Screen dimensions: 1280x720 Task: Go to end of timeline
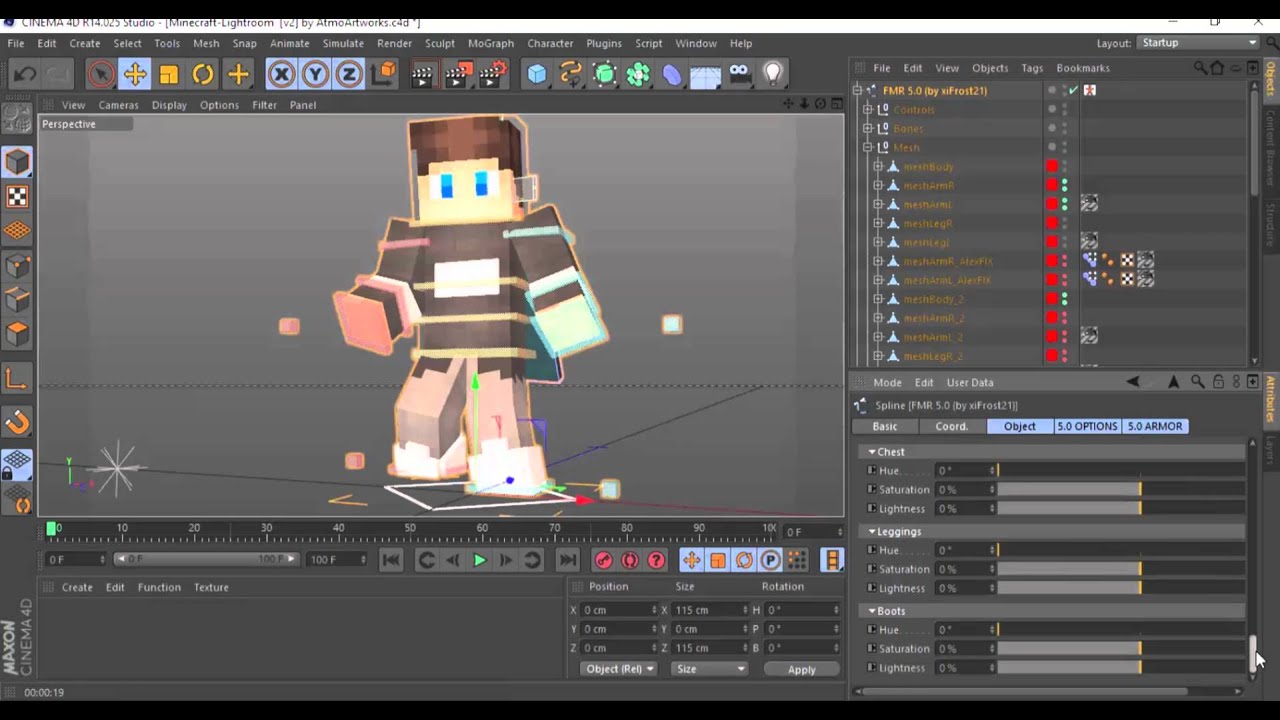[567, 560]
